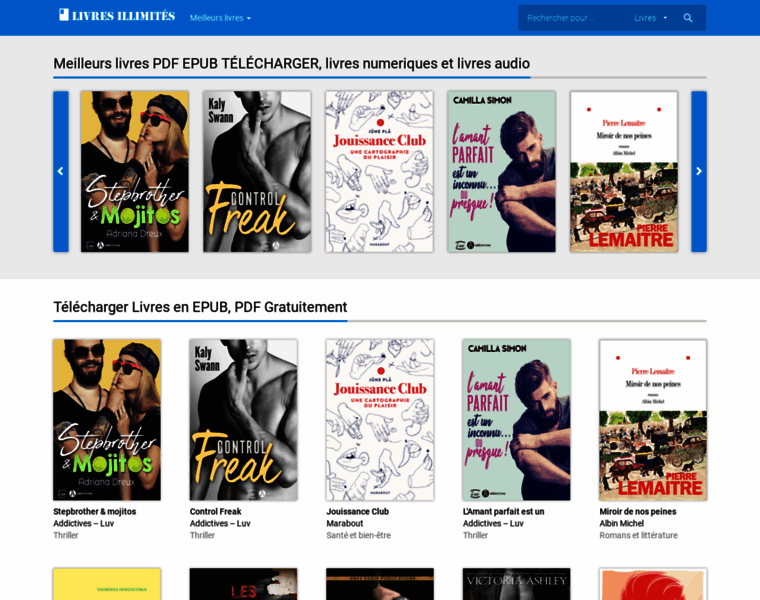Open Miroir de nos peines title link
The height and width of the screenshot is (600, 760).
point(638,511)
